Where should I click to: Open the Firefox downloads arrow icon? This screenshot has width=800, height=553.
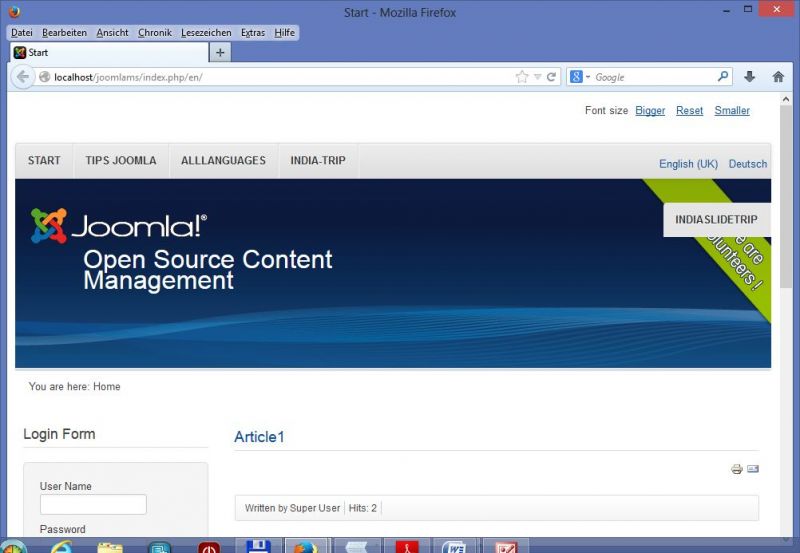(x=749, y=77)
